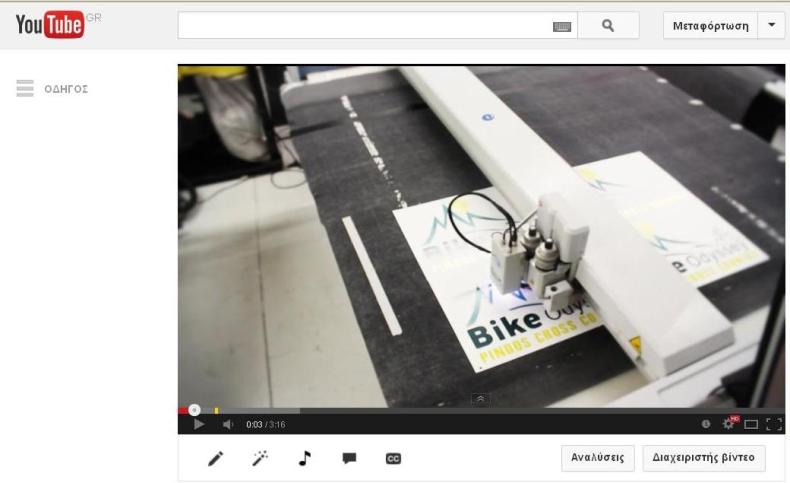Open the music note audio tool
Viewport: 790px width, 483px height.
click(x=304, y=458)
